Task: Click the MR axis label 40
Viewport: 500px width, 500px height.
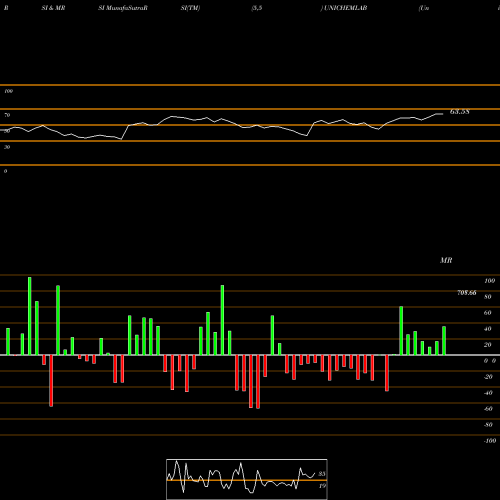Action: (488, 329)
